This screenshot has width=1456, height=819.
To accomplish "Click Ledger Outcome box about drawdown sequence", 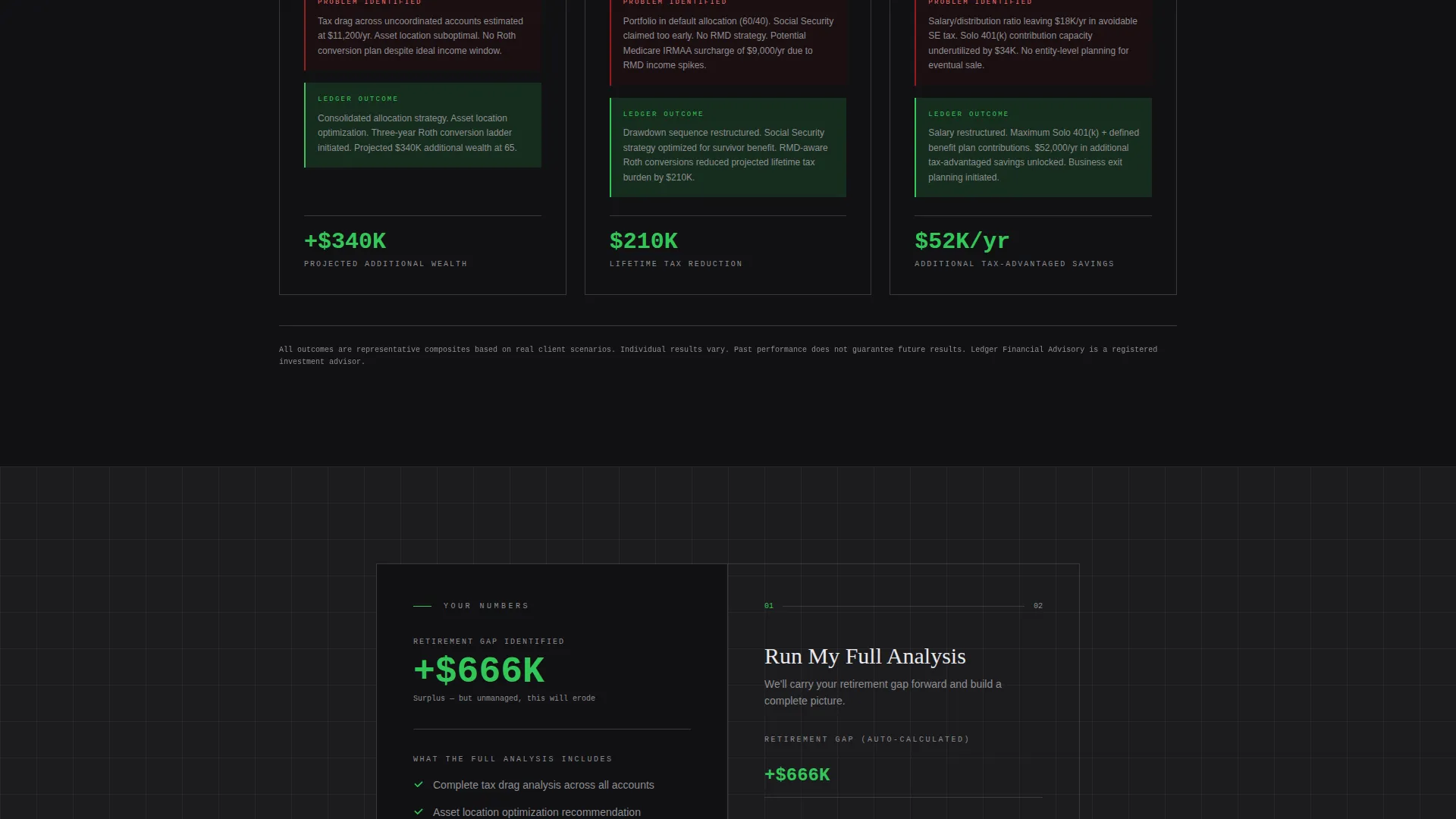I will click(728, 147).
